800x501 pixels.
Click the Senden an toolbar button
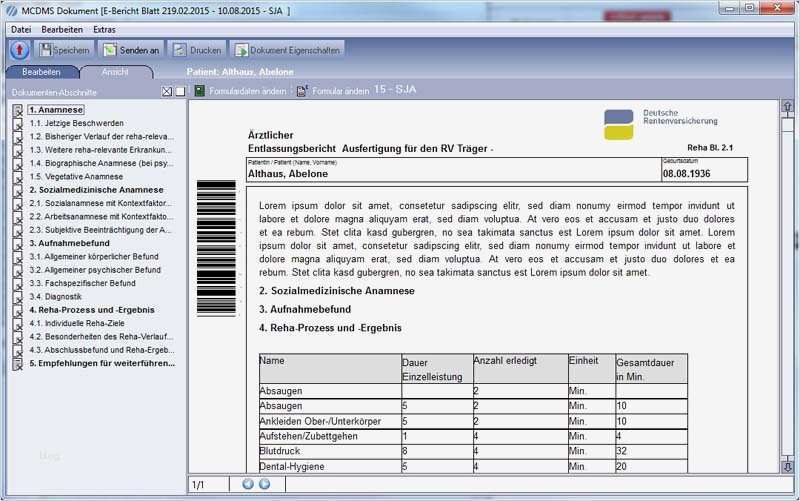(130, 49)
